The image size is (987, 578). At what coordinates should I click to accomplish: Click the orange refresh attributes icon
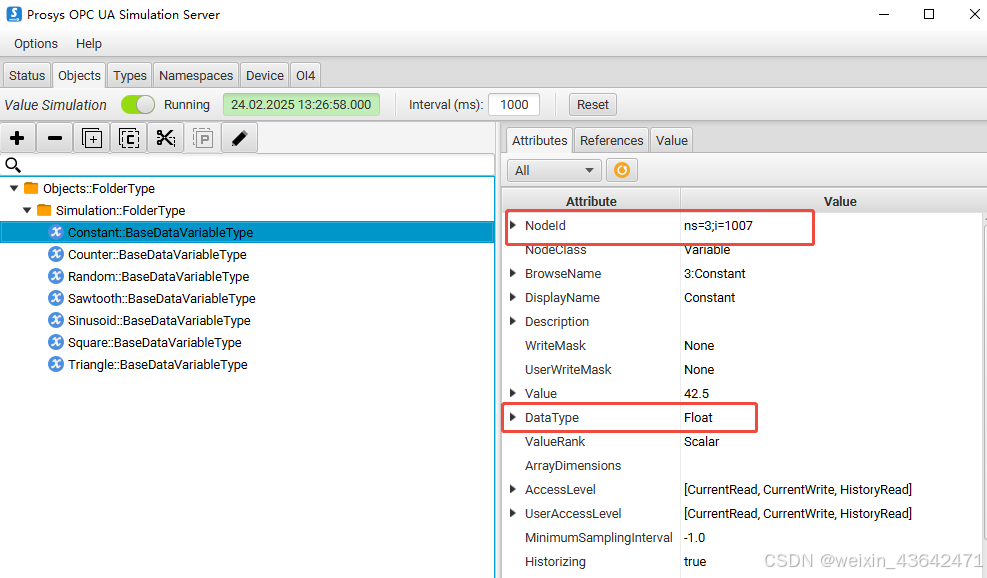click(x=622, y=170)
